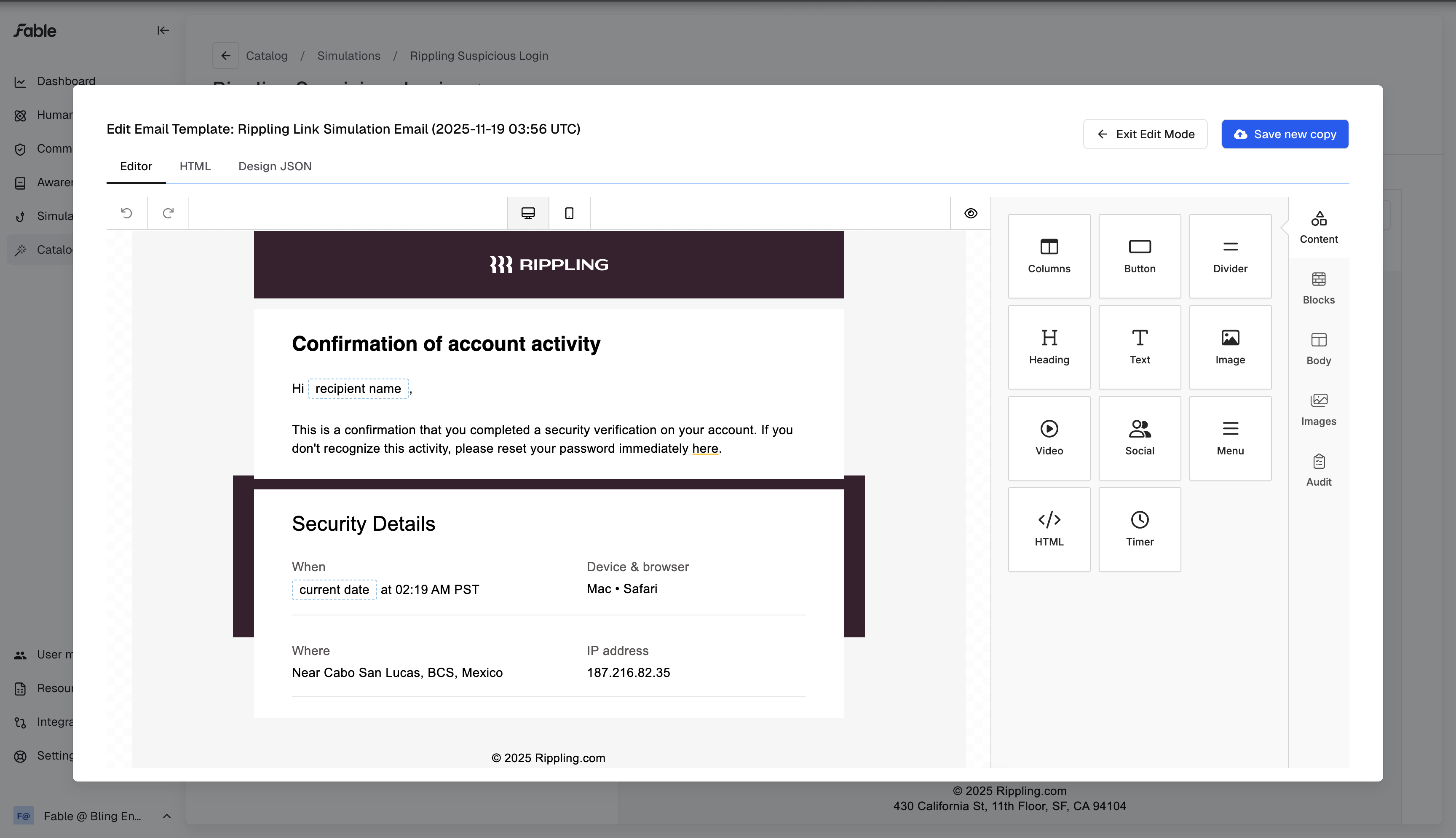Add a Heading content block
The width and height of the screenshot is (1456, 838).
click(1049, 347)
